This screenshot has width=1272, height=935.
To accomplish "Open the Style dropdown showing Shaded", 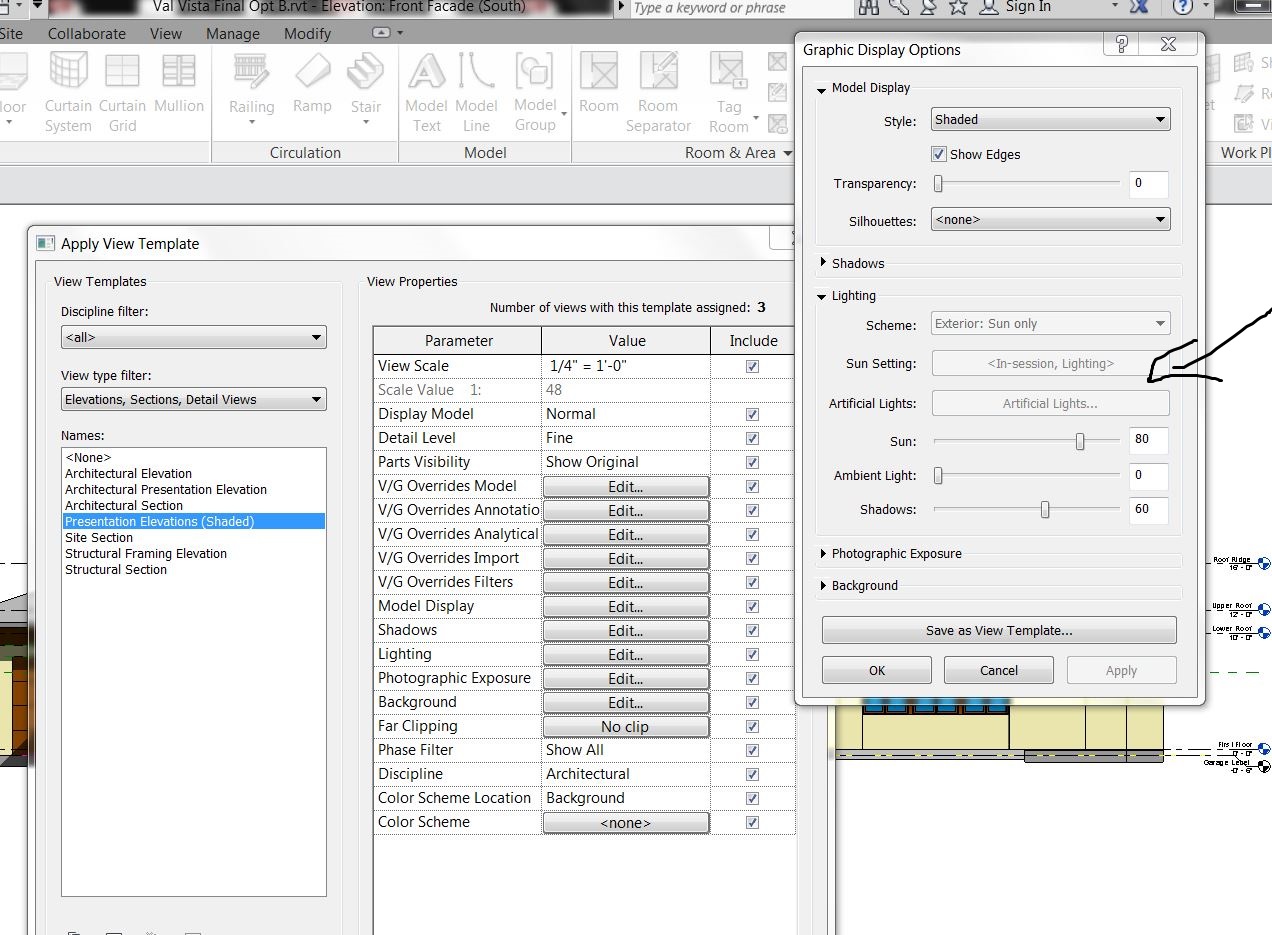I will [1050, 120].
